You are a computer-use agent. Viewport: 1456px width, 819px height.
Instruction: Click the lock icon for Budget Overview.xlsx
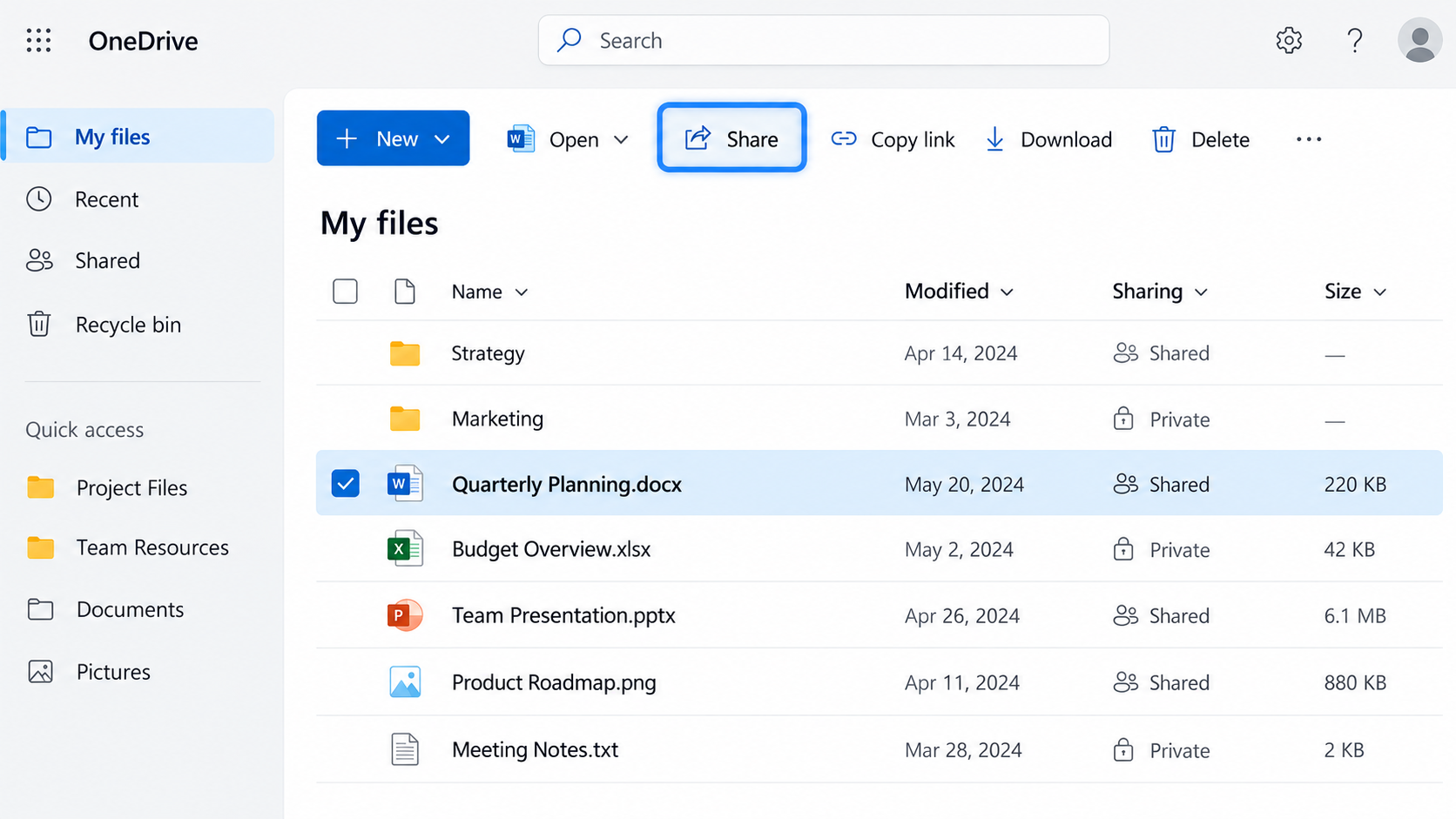[1123, 549]
